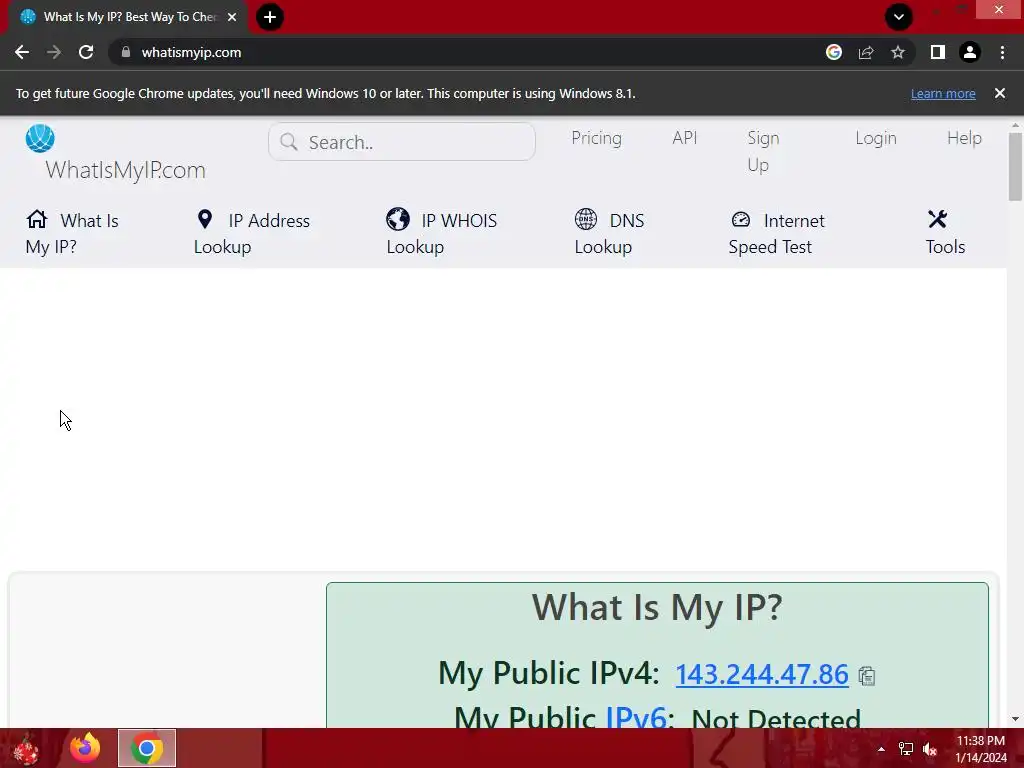Open the Pricing page
The height and width of the screenshot is (768, 1024).
tap(596, 138)
